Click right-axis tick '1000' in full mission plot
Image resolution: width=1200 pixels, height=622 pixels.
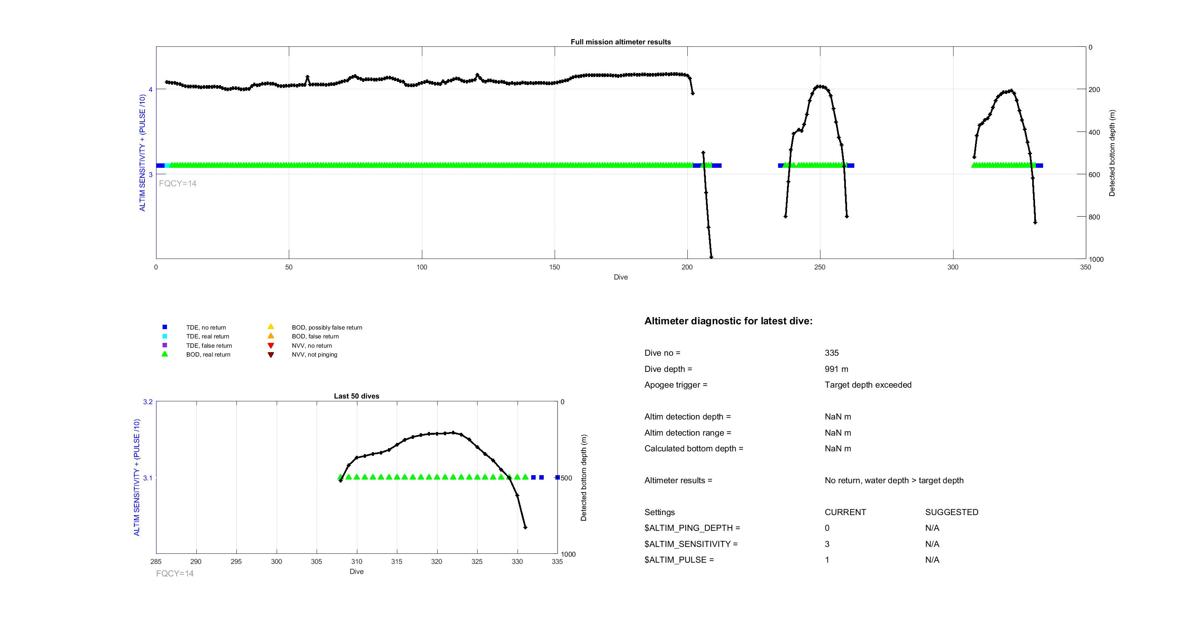[x=1099, y=259]
